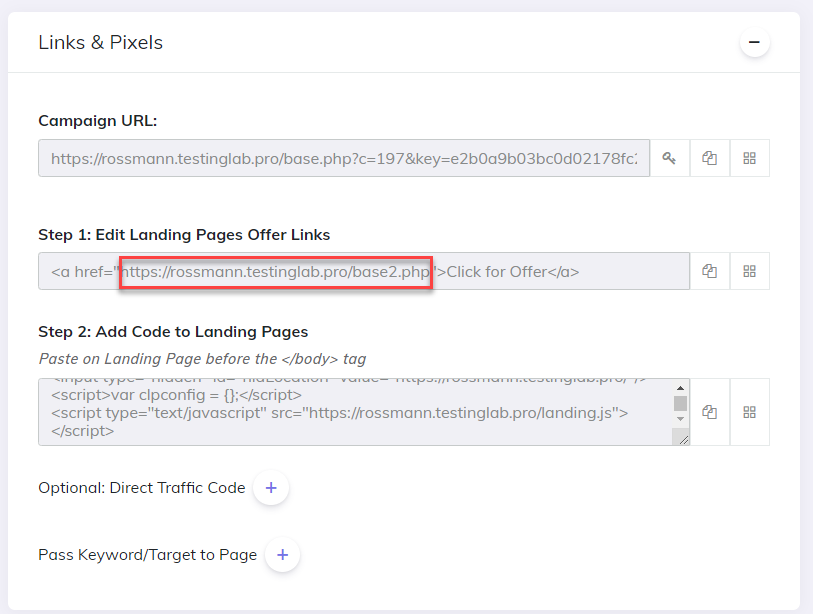Collapse the Links & Pixels panel

click(x=754, y=42)
